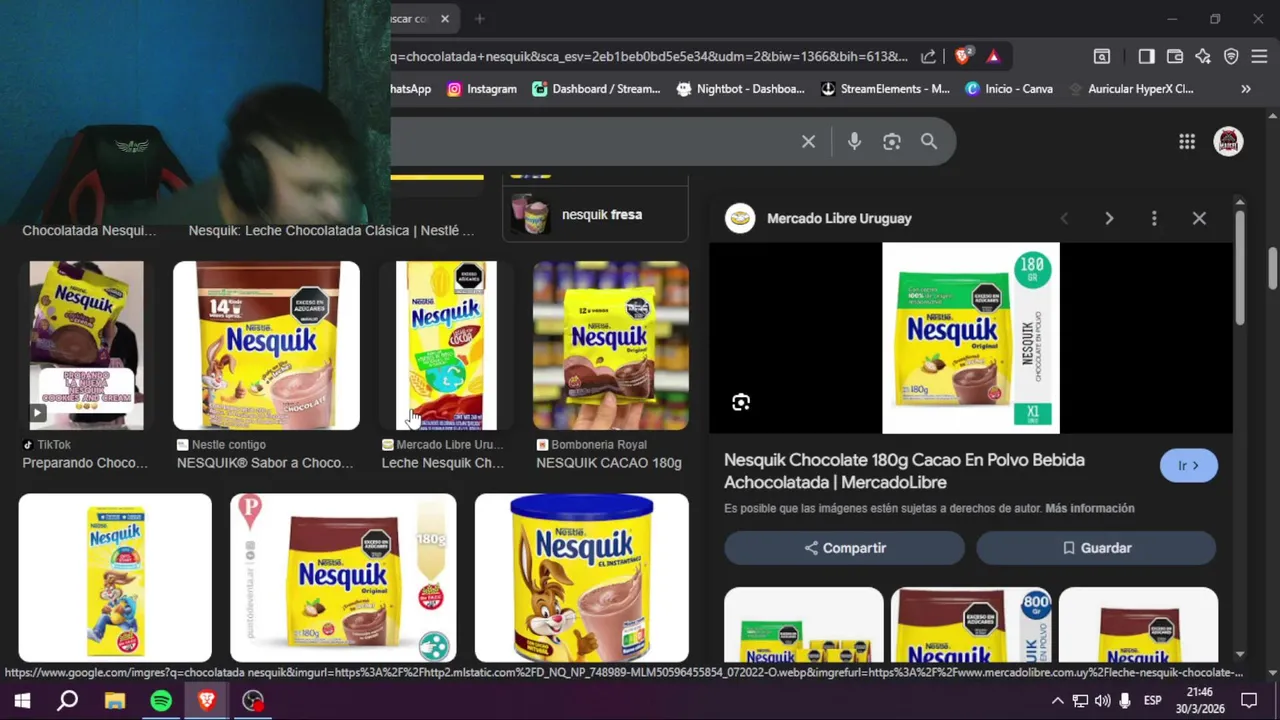The width and height of the screenshot is (1280, 720).
Task: Click the Compartir button
Action: pyautogui.click(x=844, y=548)
